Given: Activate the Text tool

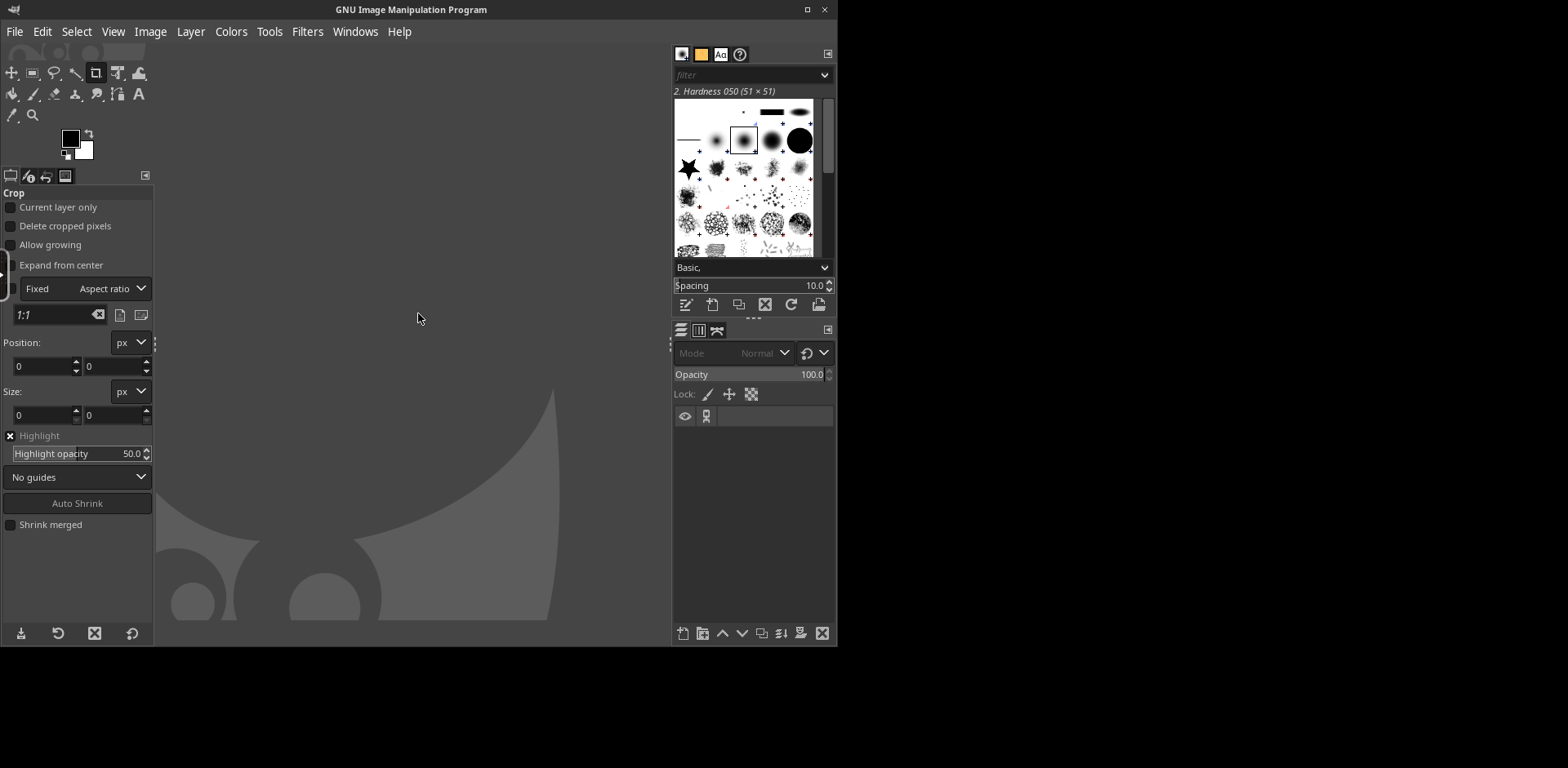Looking at the screenshot, I should 139,95.
